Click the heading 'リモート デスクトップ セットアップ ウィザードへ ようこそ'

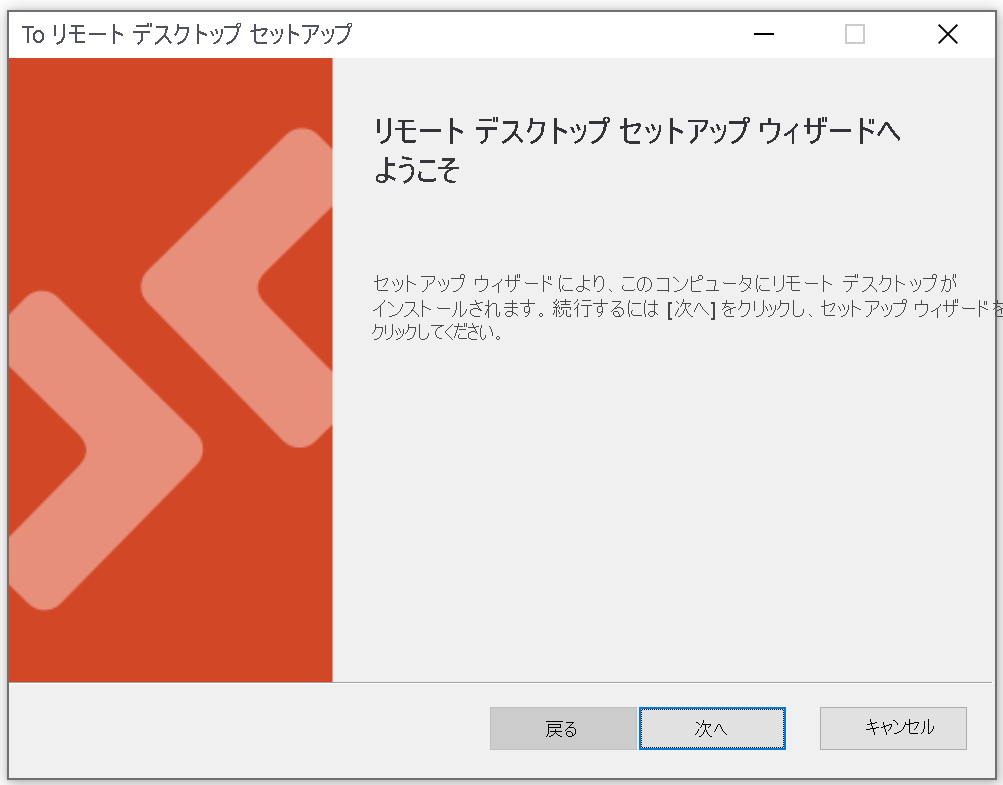coord(636,150)
